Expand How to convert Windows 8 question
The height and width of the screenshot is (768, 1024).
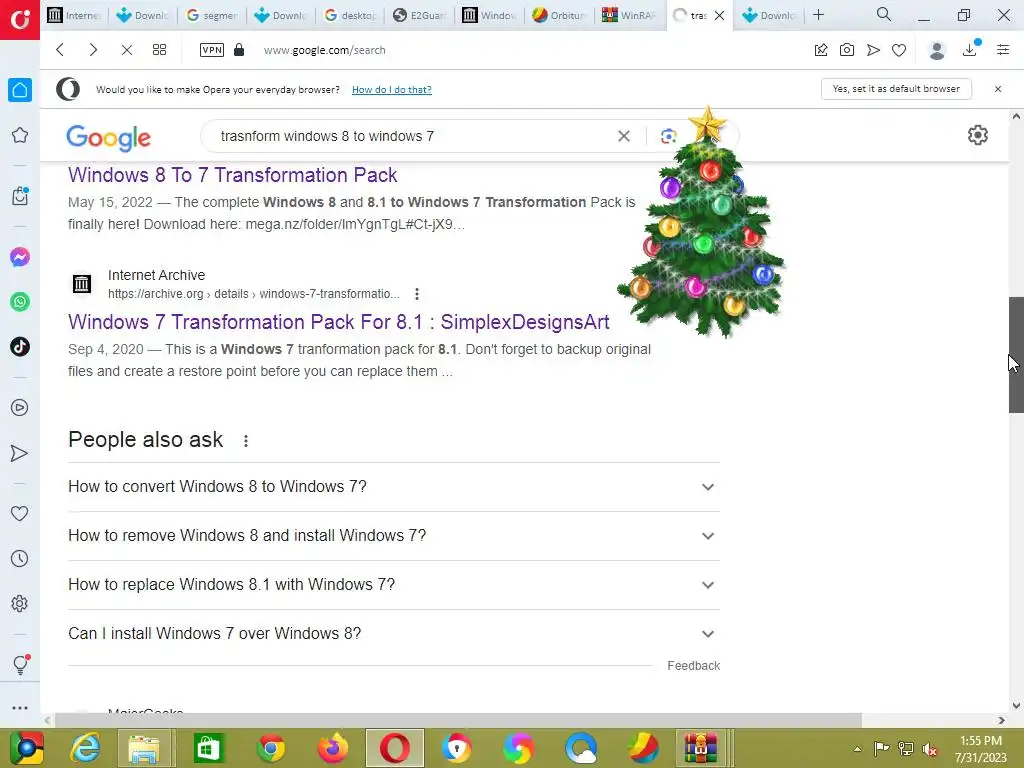point(394,487)
